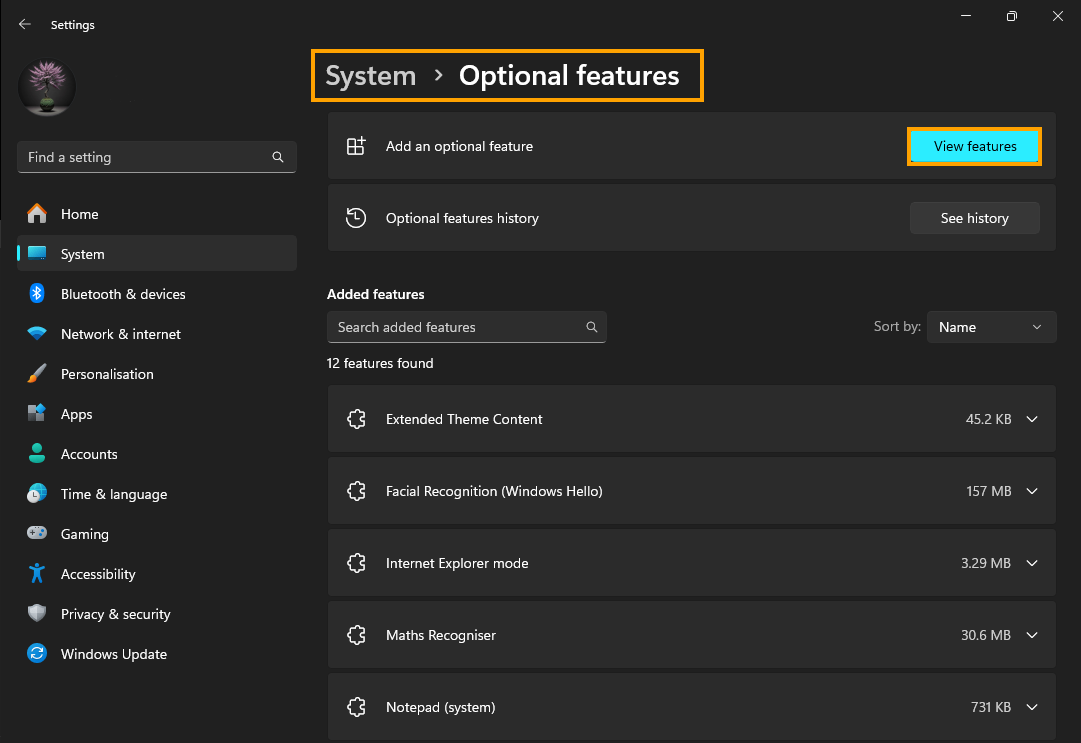Click the magnifier icon in Find a setting
Viewport: 1081px width, 743px height.
tap(278, 157)
